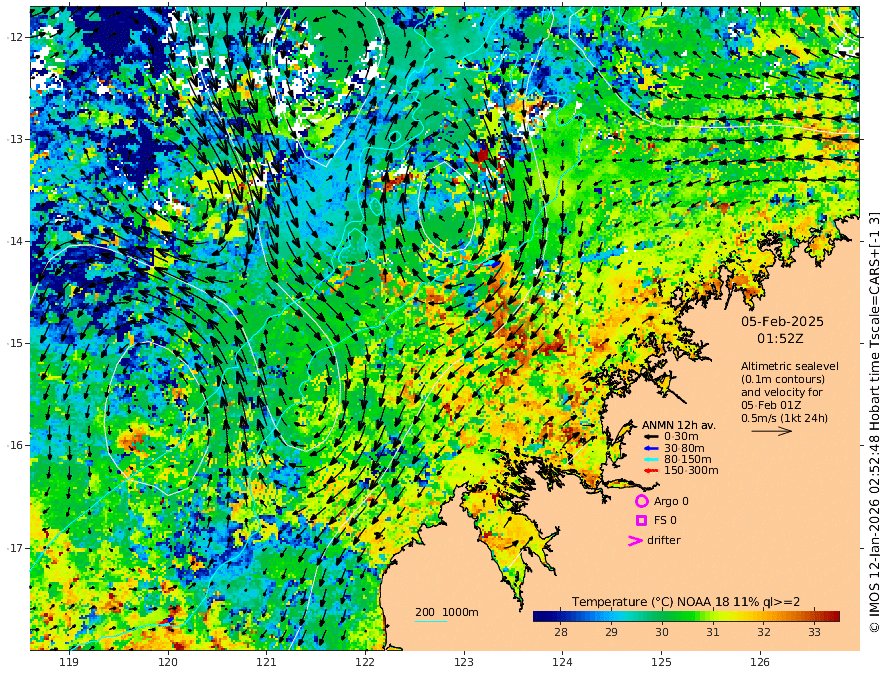Viewport: 880px width, 680px height.
Task: Click the colorbar tick label 29
Action: (x=611, y=632)
